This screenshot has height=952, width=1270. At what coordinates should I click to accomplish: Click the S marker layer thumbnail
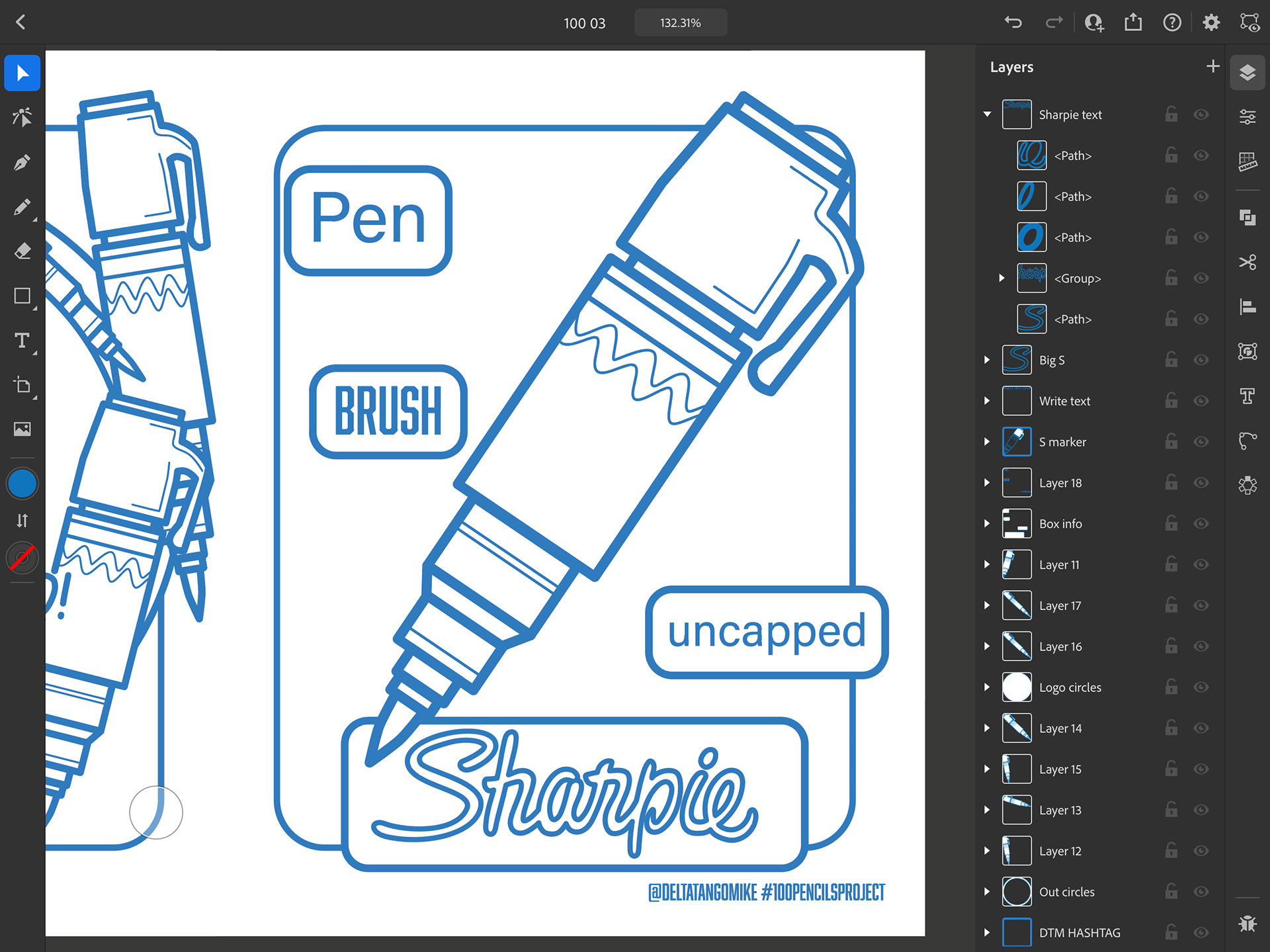[1017, 442]
